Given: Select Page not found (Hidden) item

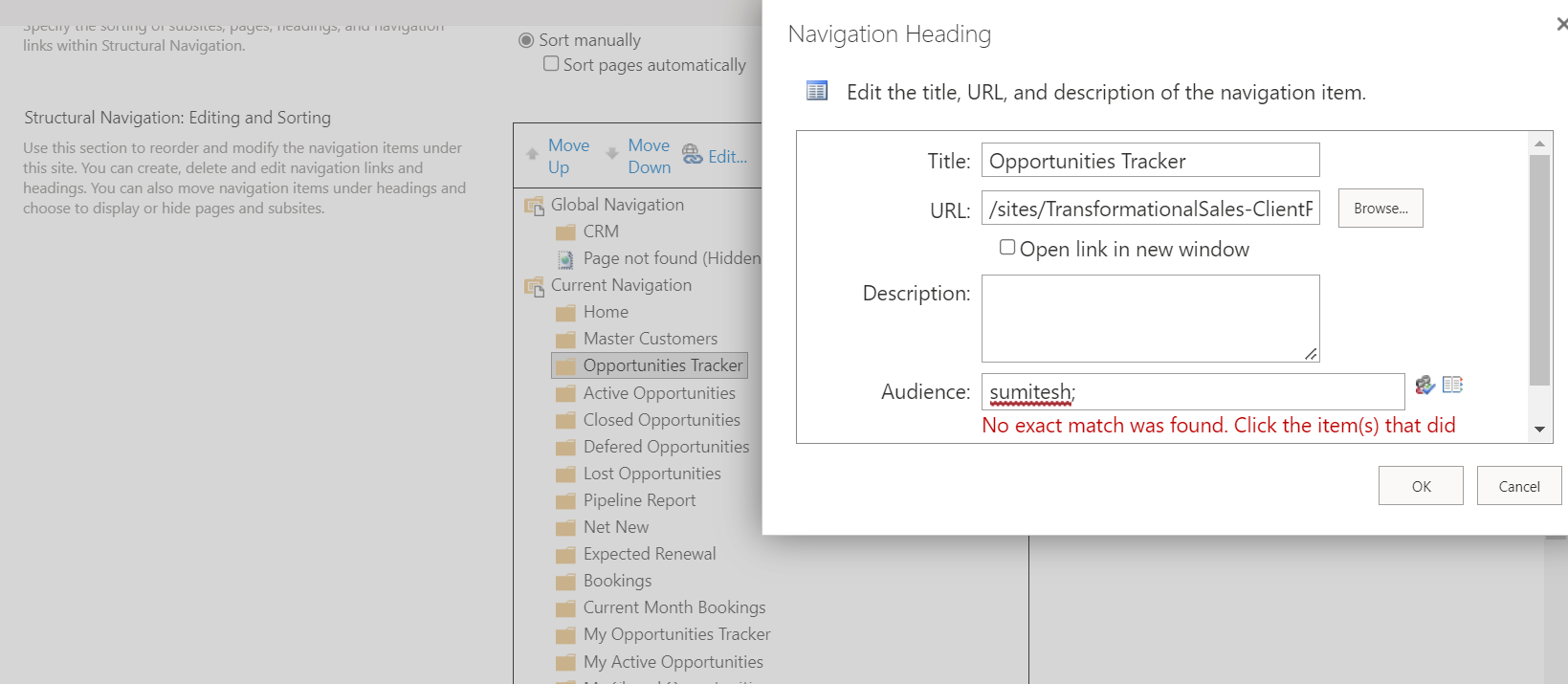Looking at the screenshot, I should click(673, 258).
